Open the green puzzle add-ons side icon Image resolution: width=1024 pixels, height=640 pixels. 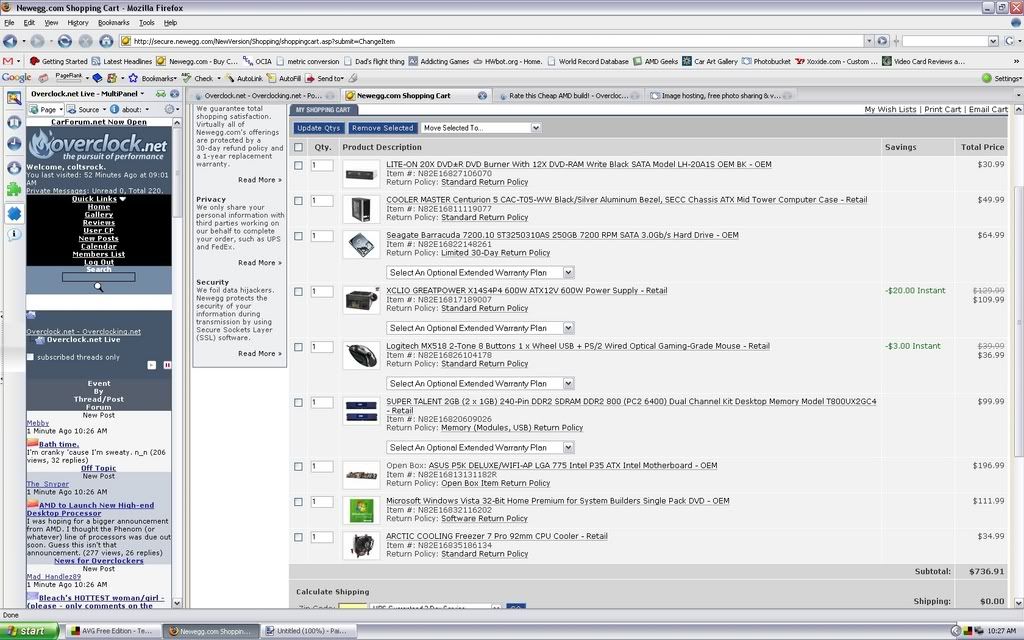(x=14, y=189)
